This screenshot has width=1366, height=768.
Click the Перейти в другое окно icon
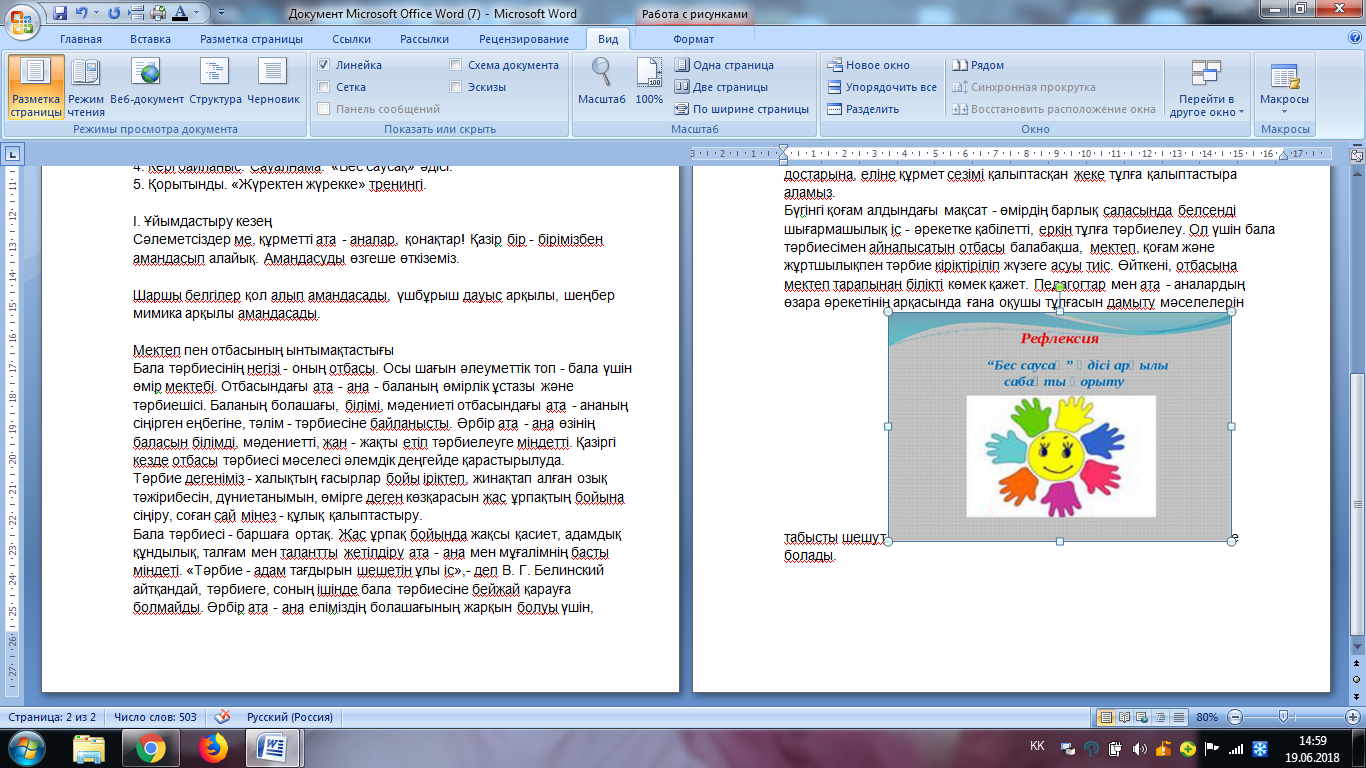1206,87
